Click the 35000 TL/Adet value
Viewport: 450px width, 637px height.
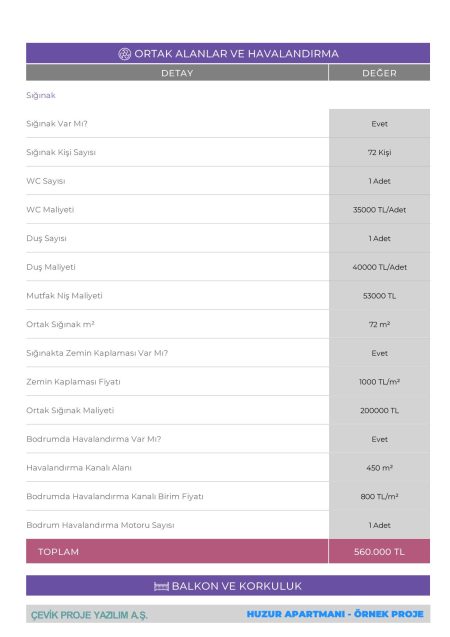(x=379, y=210)
